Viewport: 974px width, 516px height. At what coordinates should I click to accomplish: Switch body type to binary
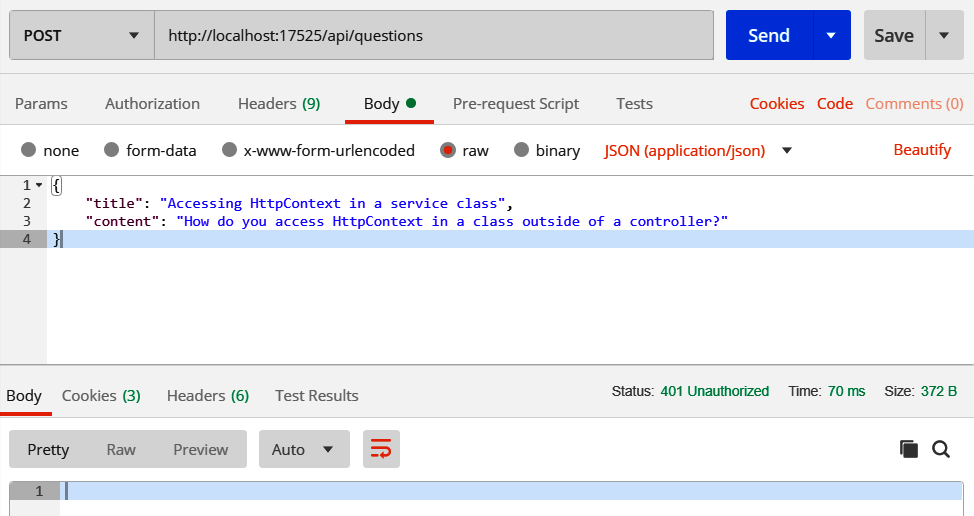pos(521,150)
